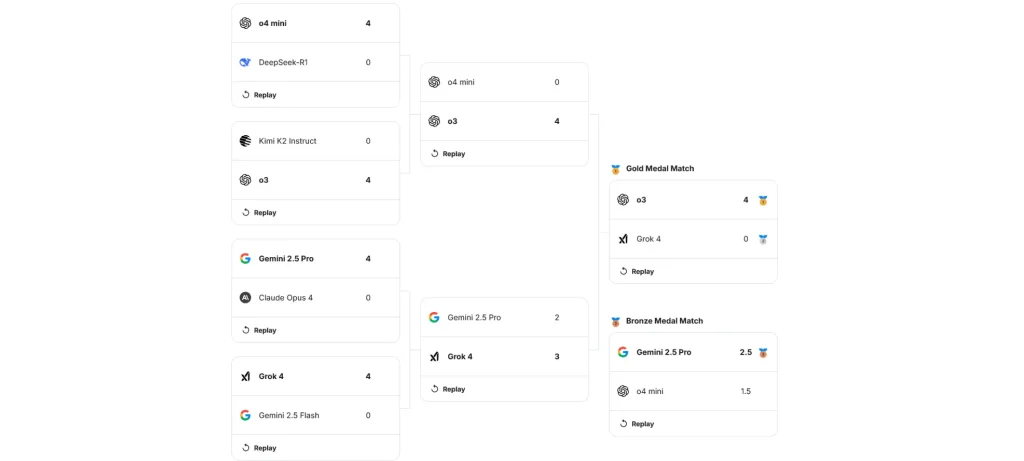
Task: Replay the o4 mini vs DeepSeek-R1 match
Action: click(x=259, y=95)
